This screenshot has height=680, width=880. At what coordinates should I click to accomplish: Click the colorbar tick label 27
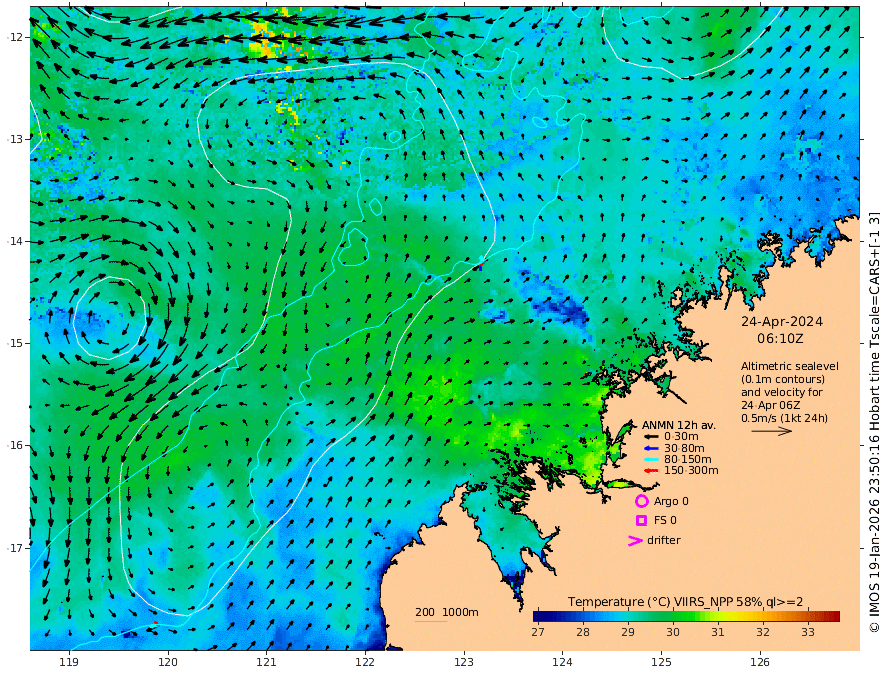pyautogui.click(x=538, y=632)
